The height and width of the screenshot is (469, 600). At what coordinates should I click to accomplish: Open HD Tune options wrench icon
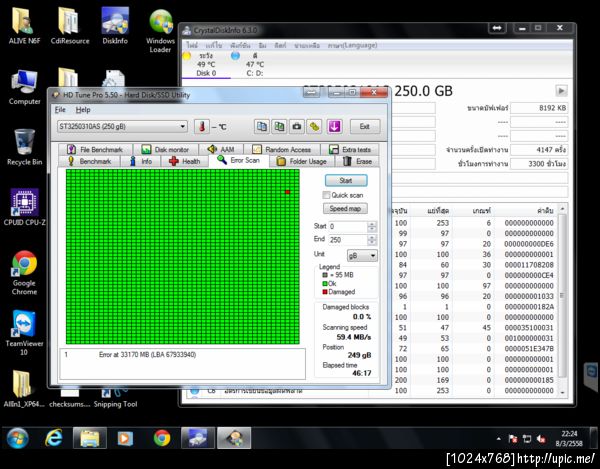pyautogui.click(x=315, y=127)
